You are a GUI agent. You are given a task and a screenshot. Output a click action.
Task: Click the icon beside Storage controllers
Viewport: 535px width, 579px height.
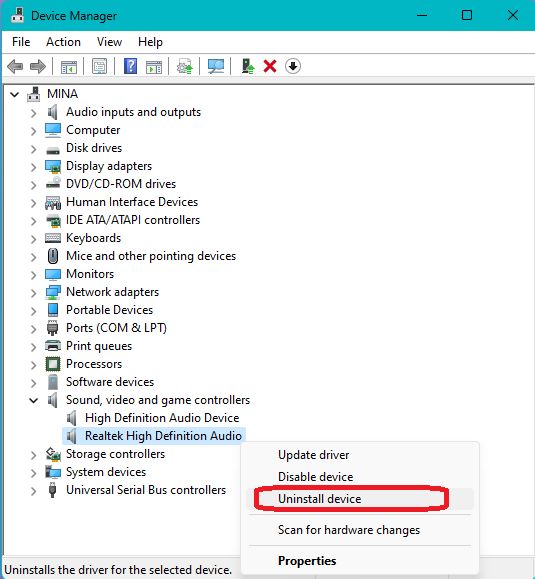point(53,454)
